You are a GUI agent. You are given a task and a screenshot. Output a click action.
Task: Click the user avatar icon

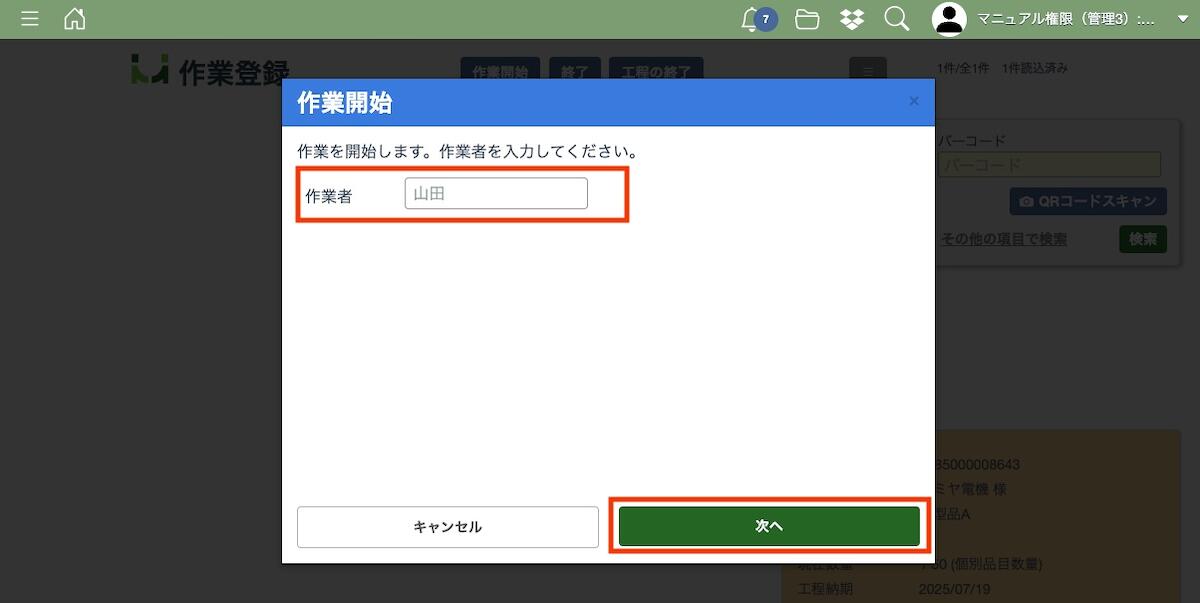point(949,19)
